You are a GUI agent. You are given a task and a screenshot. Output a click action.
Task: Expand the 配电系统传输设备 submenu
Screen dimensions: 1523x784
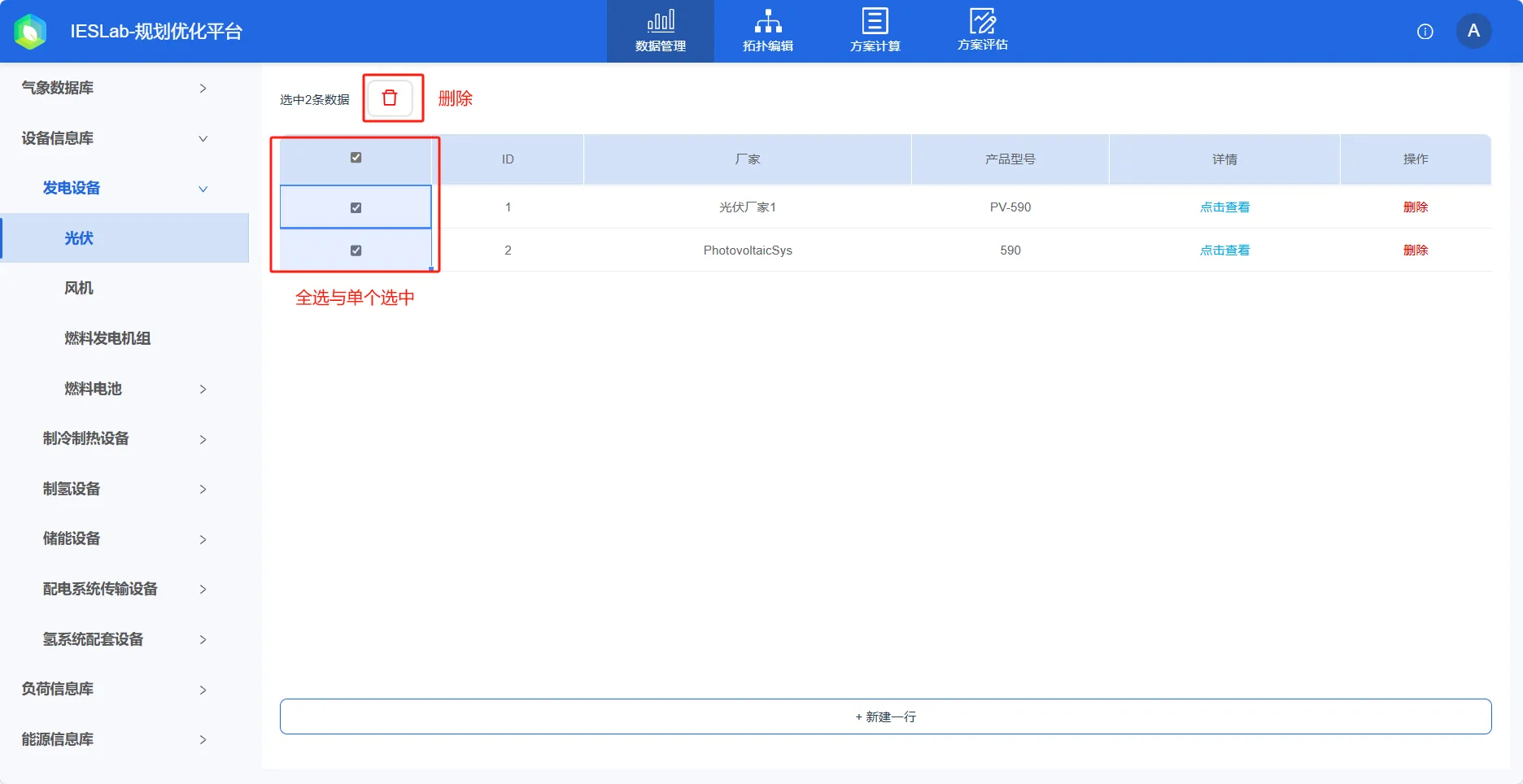124,589
